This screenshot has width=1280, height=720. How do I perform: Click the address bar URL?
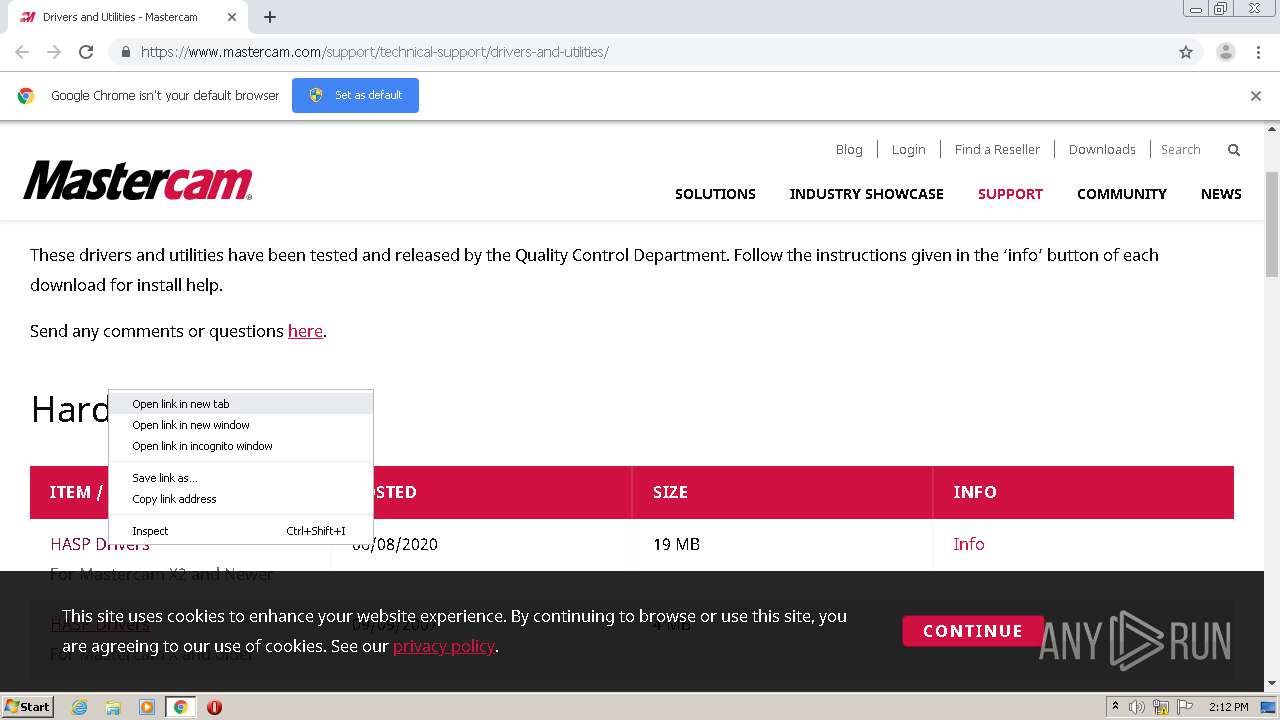pyautogui.click(x=375, y=52)
